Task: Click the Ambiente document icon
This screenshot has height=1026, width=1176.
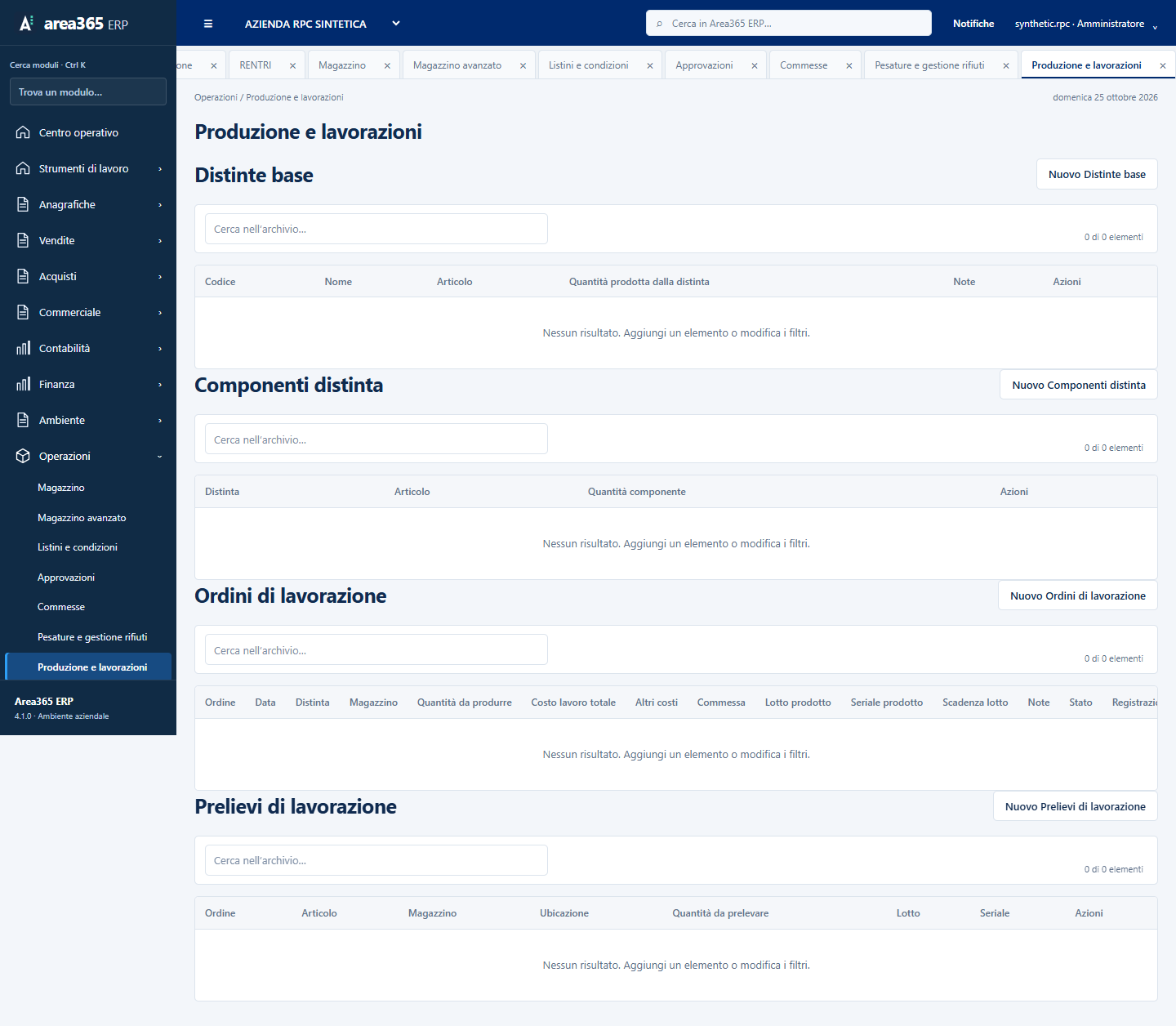Action: (x=23, y=420)
